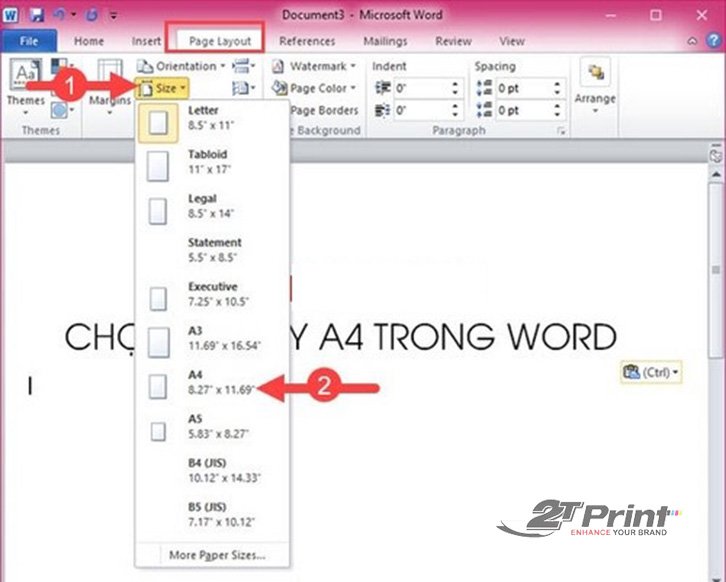Open the Paragraph dialog launcher
This screenshot has width=726, height=582.
[x=561, y=131]
